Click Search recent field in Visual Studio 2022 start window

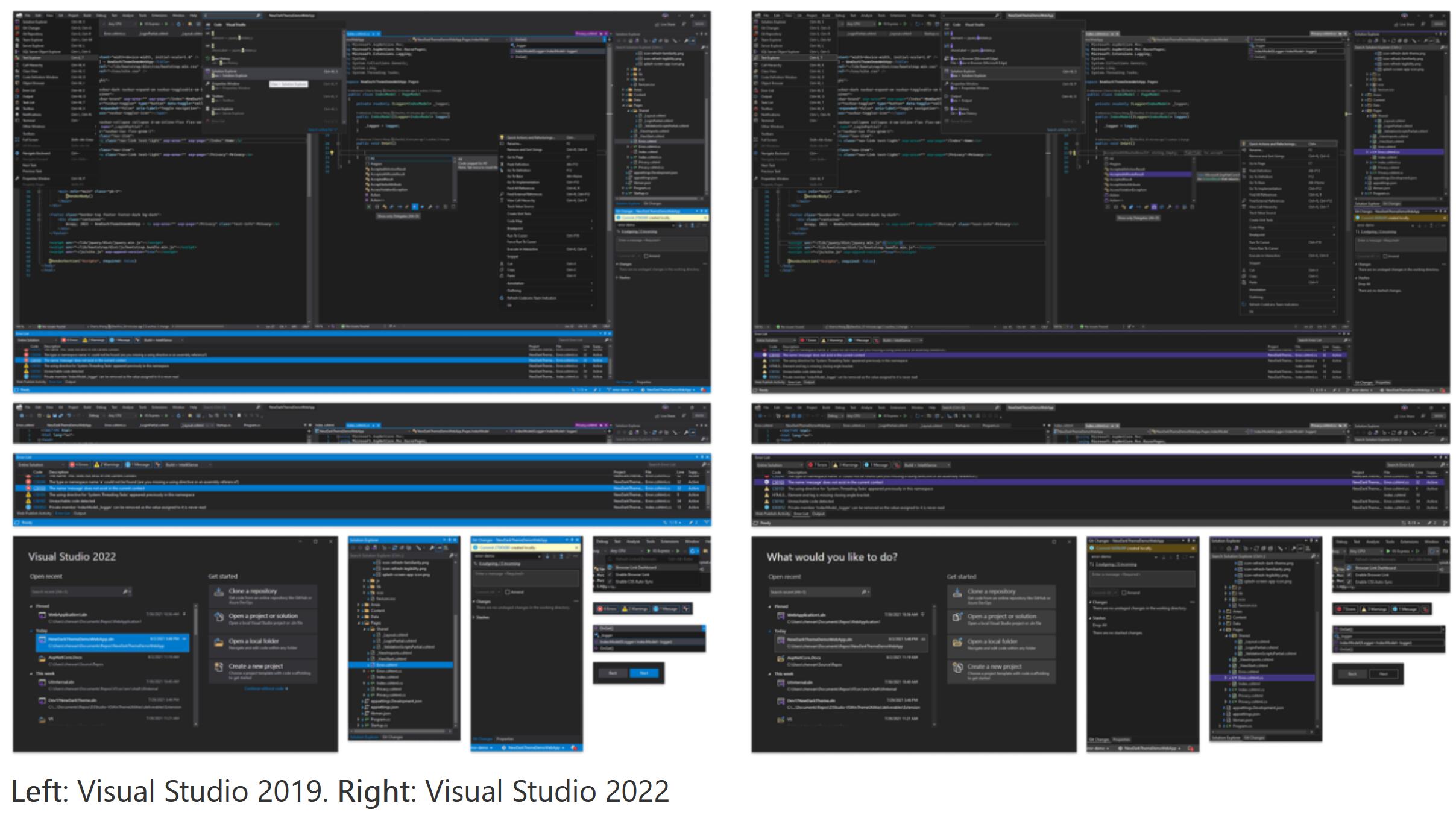81,591
